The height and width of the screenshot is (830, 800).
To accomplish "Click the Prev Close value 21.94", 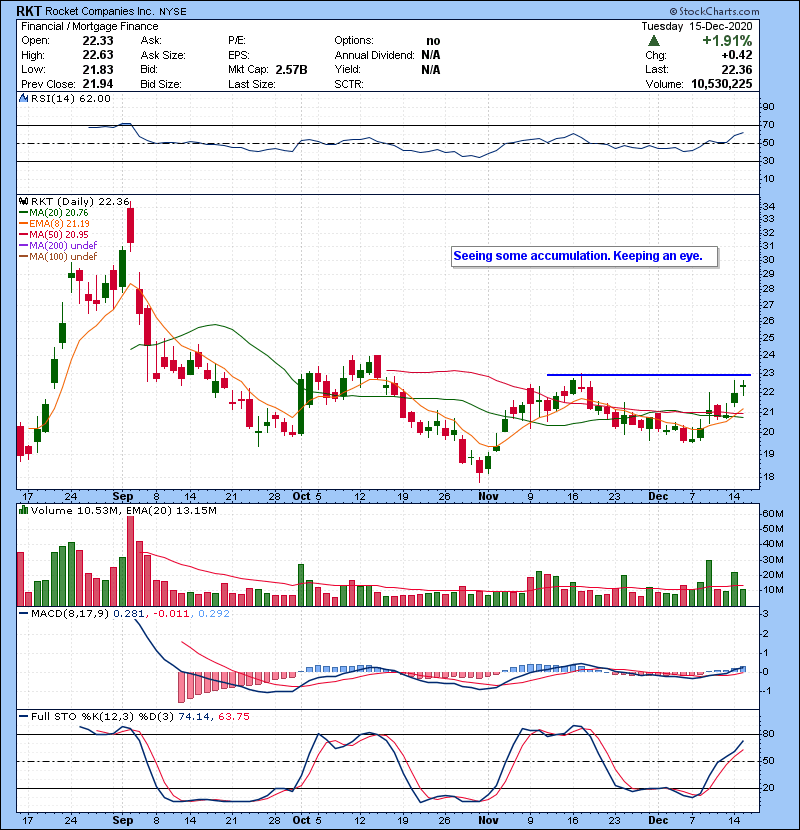I will (98, 84).
